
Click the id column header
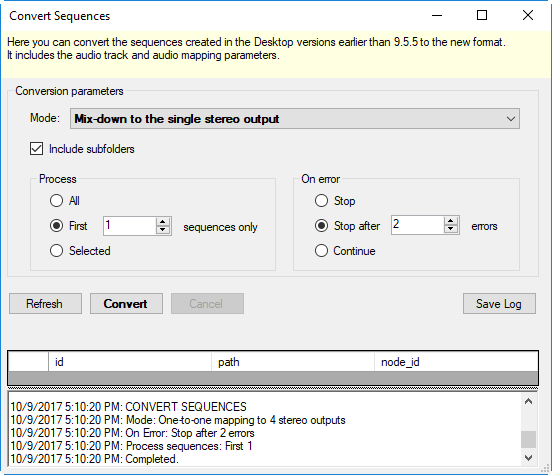click(x=130, y=362)
